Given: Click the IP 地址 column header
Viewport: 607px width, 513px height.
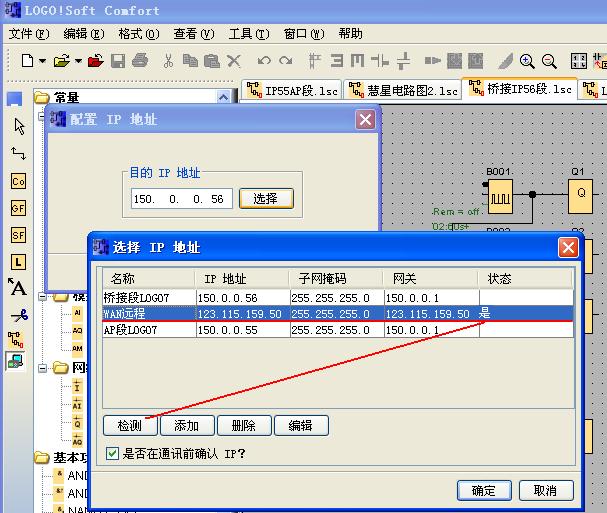Looking at the screenshot, I should pos(242,278).
